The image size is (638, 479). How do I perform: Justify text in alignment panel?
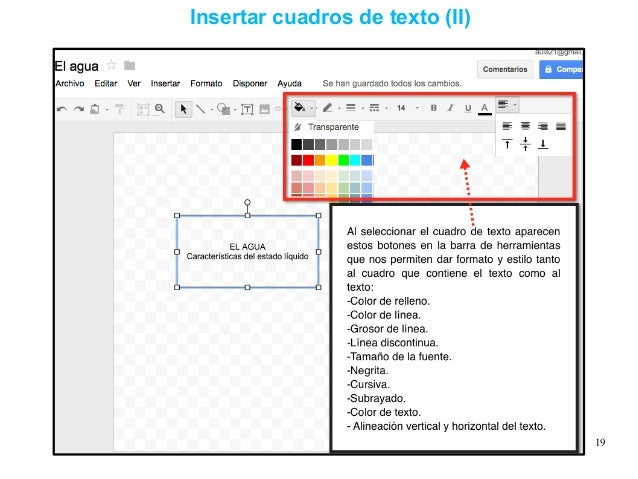coord(561,126)
